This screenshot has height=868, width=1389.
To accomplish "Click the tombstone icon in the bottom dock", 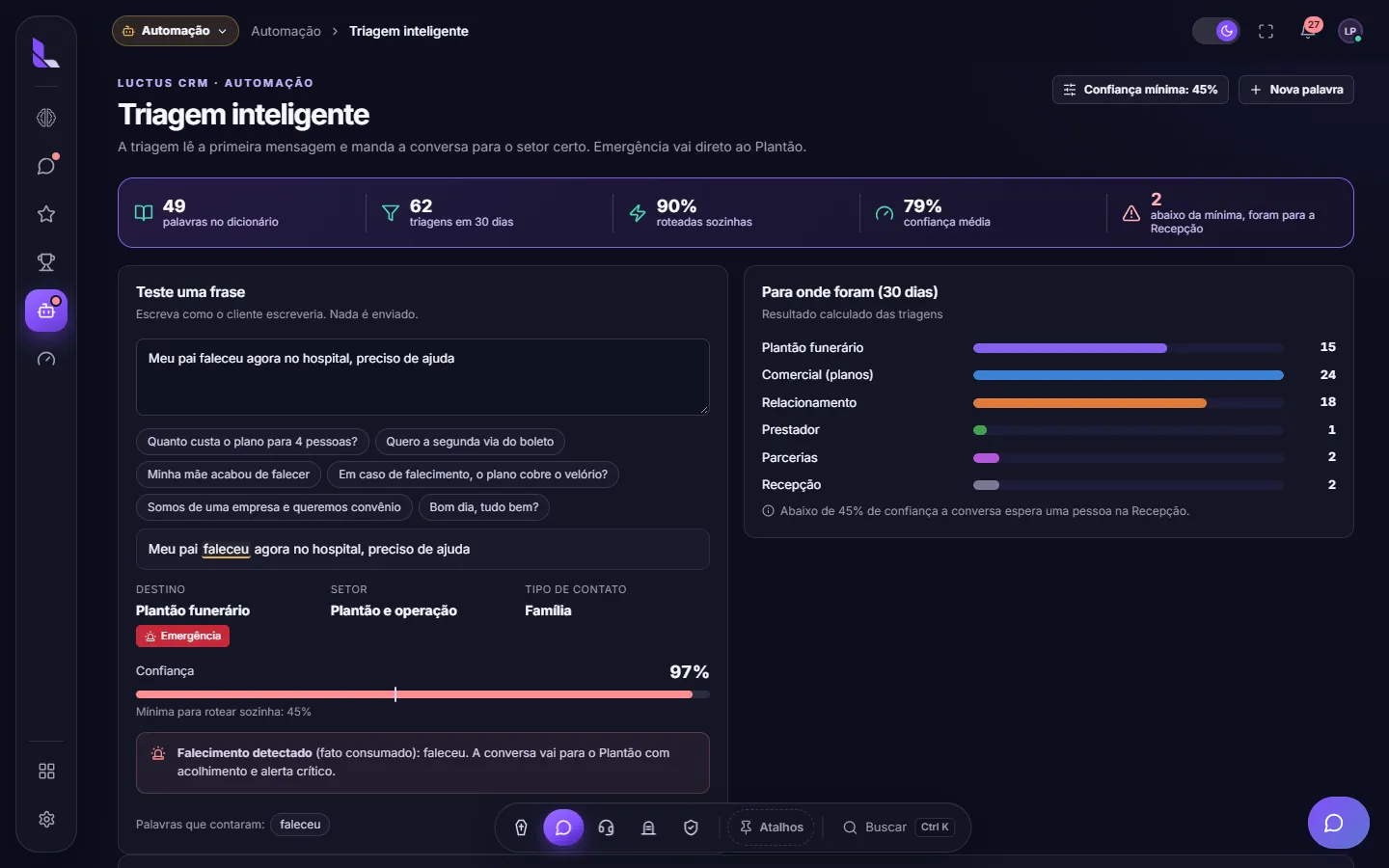I will pos(648,827).
